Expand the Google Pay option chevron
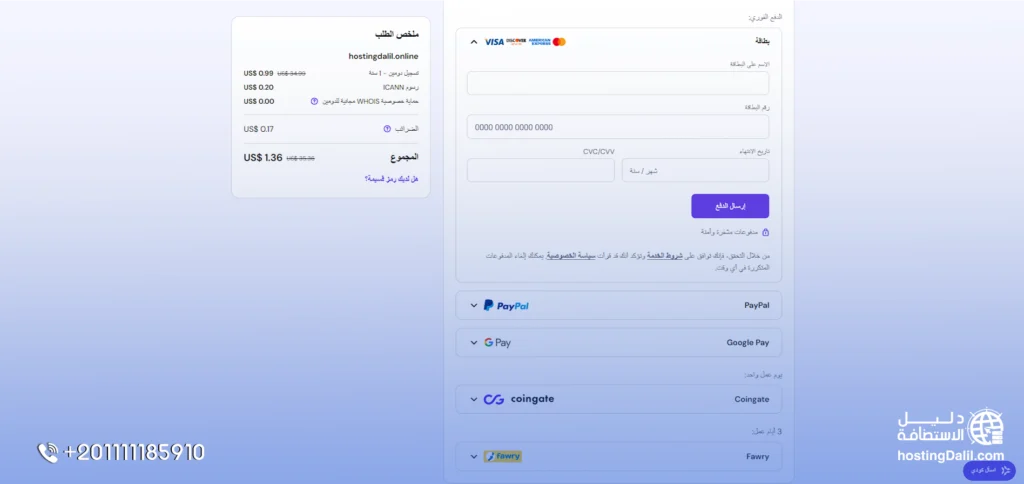Viewport: 1024px width, 484px height. click(x=474, y=342)
